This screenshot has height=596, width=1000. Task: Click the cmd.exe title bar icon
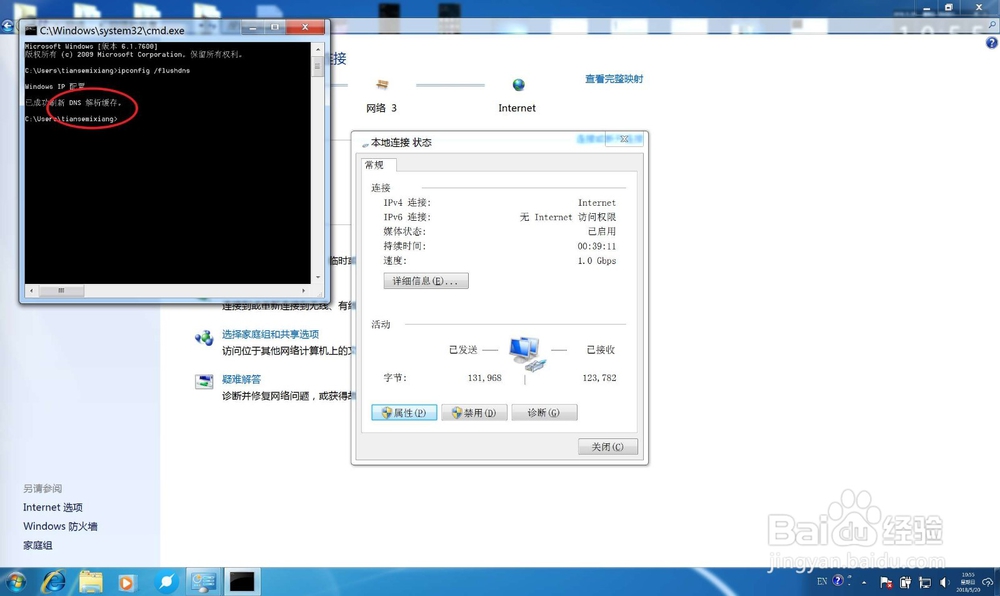31,30
